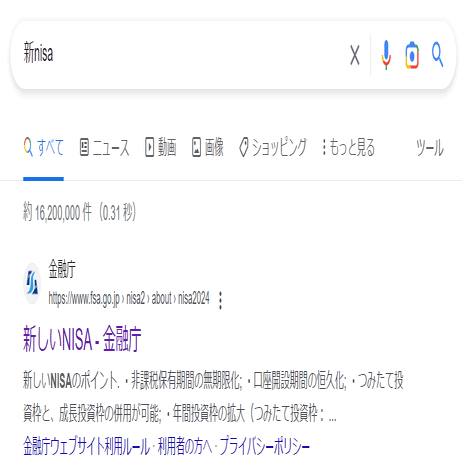
Task: Open the プライバシーポリシー sitelink
Action: tap(265, 446)
